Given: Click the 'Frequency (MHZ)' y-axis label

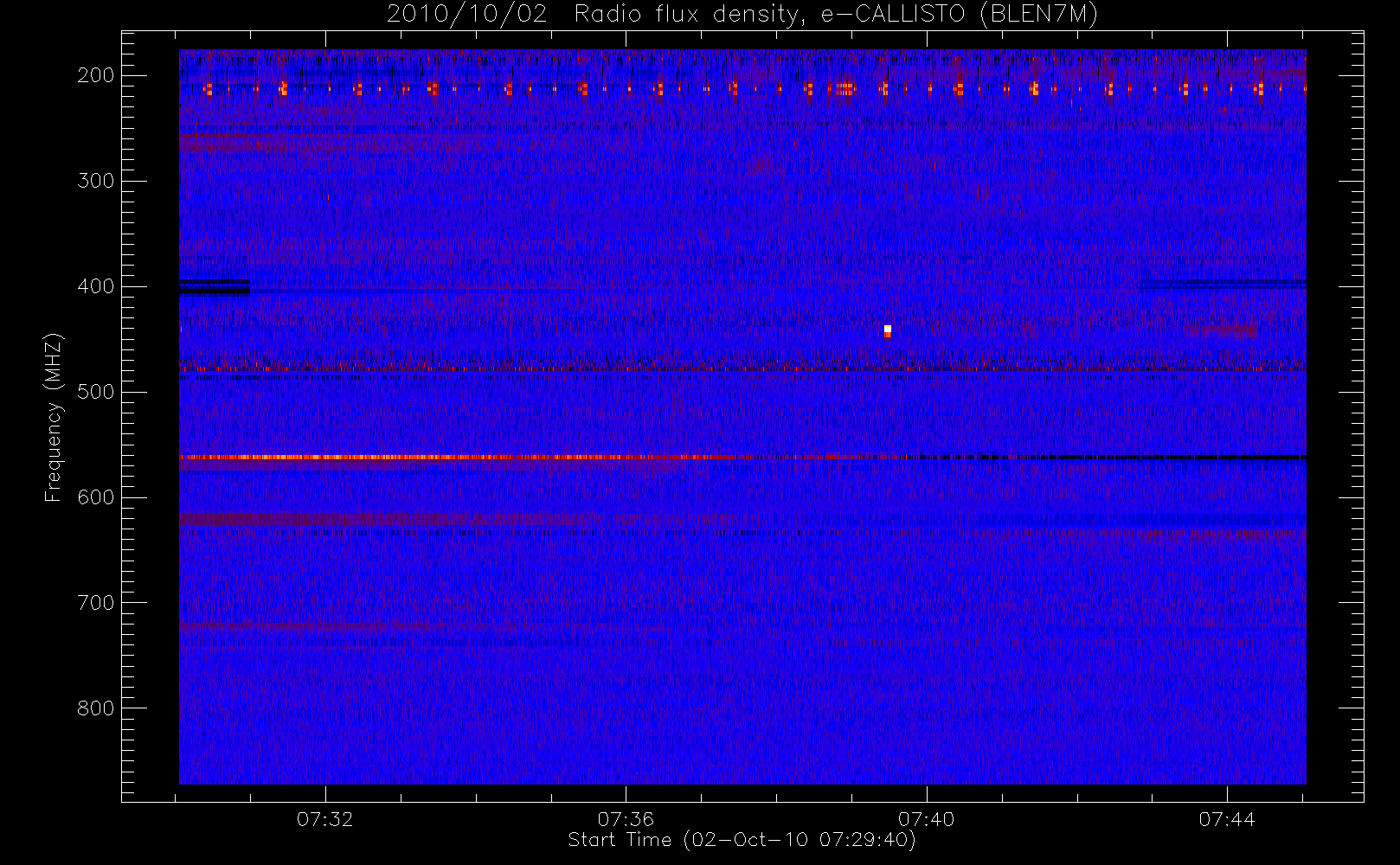Looking at the screenshot, I should coord(54,417).
